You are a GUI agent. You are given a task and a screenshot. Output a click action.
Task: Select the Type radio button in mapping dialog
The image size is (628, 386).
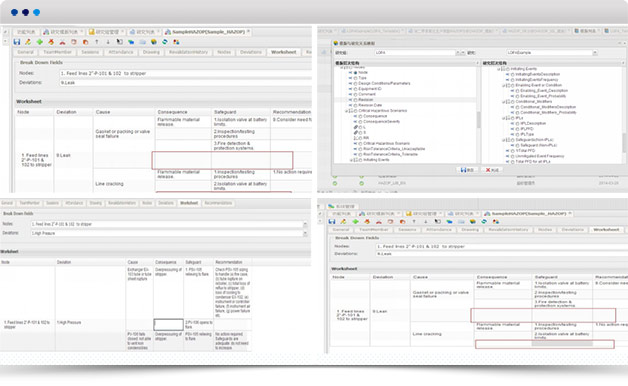[355, 78]
